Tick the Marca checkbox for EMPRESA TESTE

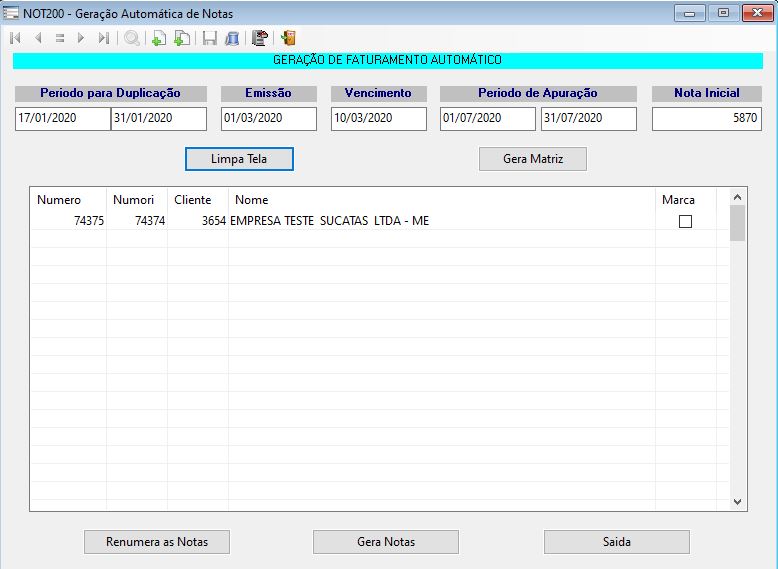pyautogui.click(x=685, y=221)
